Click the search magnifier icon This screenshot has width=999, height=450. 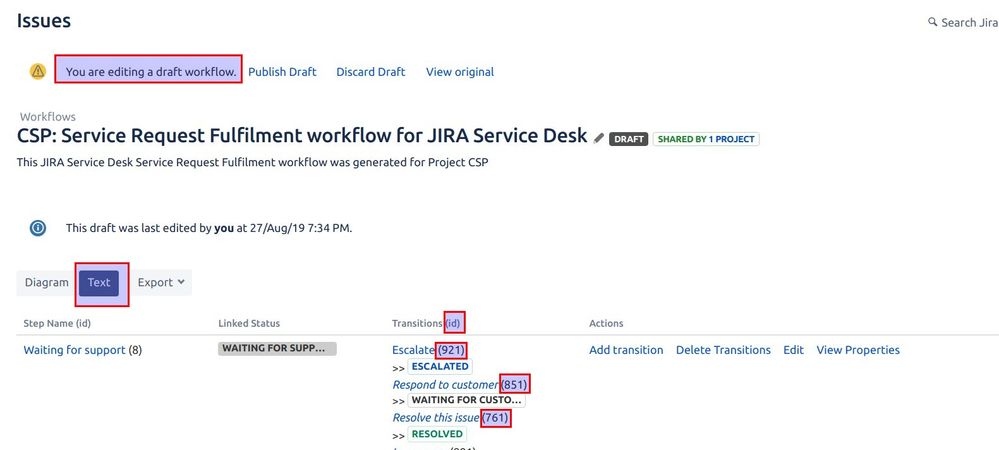click(932, 22)
